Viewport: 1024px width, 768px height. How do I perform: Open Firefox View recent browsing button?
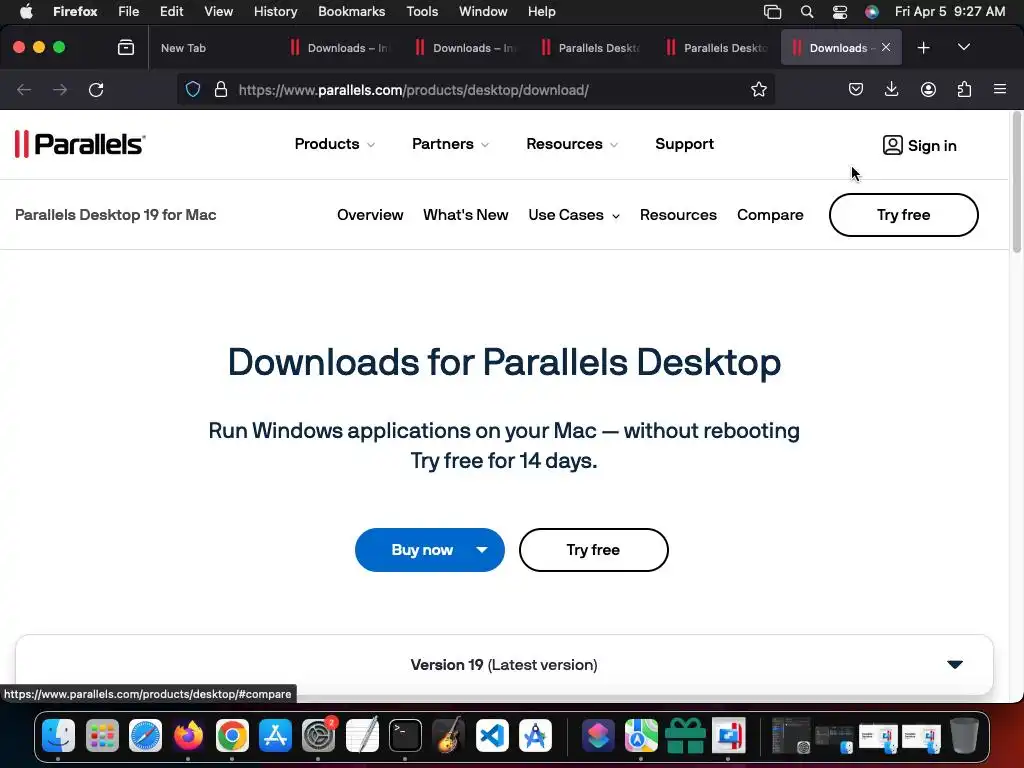pyautogui.click(x=126, y=47)
